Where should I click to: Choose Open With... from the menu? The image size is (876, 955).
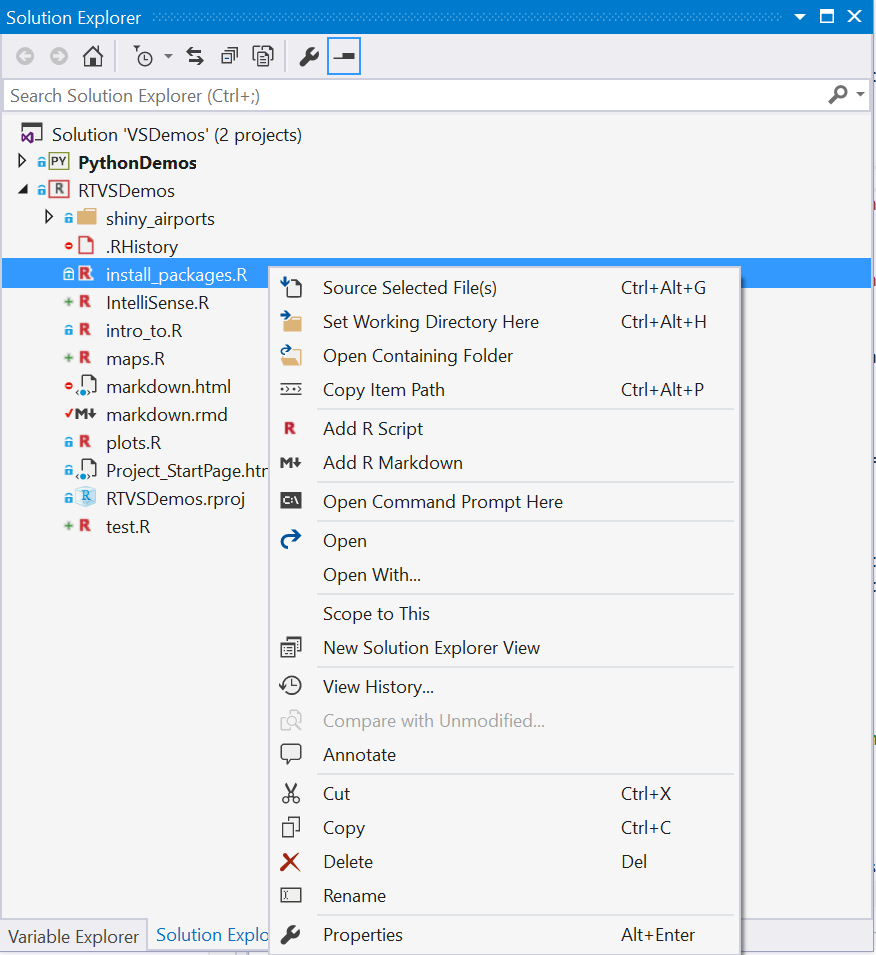[x=504, y=575]
